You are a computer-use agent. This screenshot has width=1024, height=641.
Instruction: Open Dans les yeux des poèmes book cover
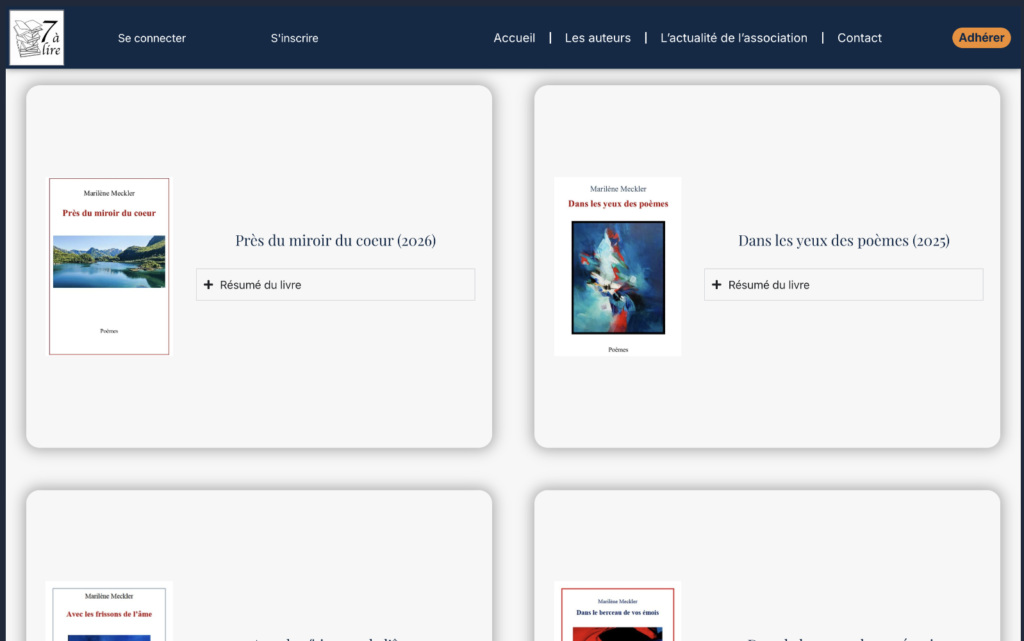click(x=618, y=266)
